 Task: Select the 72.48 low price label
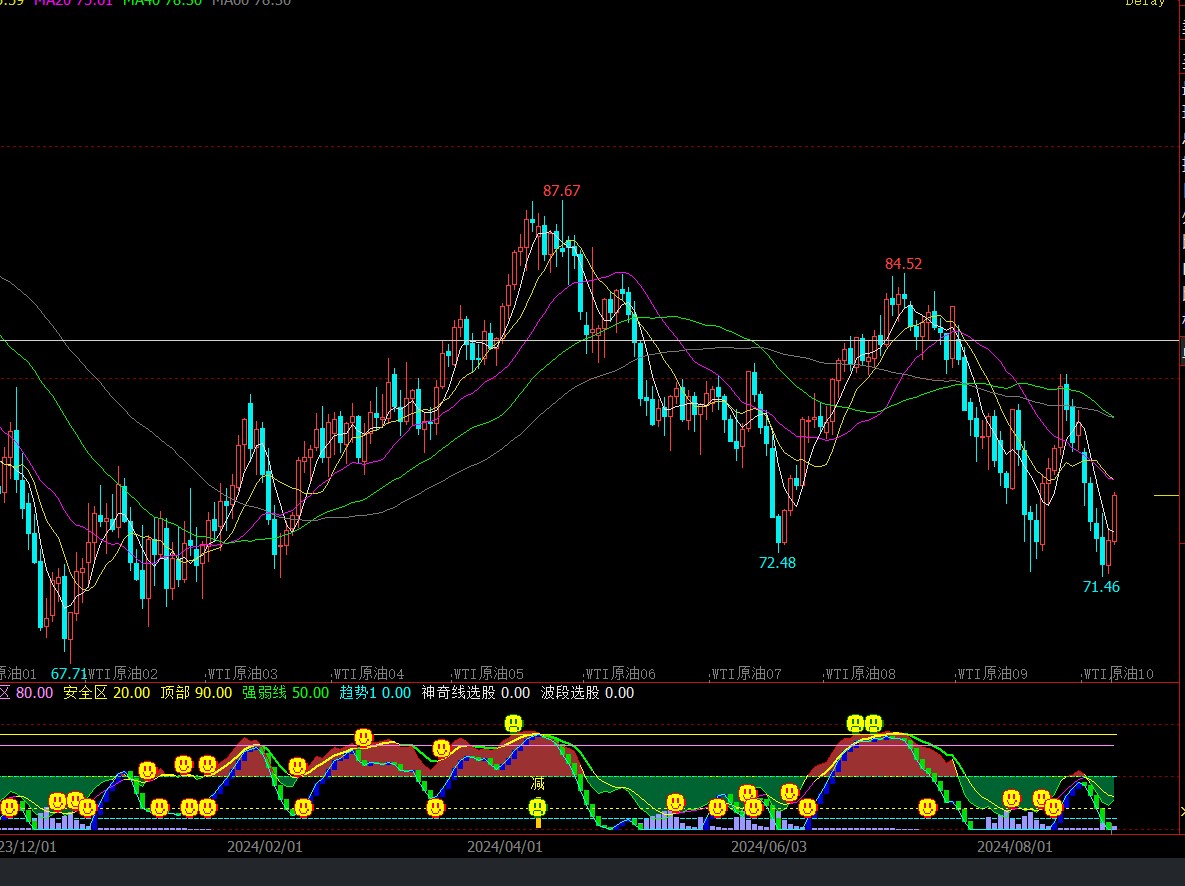[x=777, y=562]
